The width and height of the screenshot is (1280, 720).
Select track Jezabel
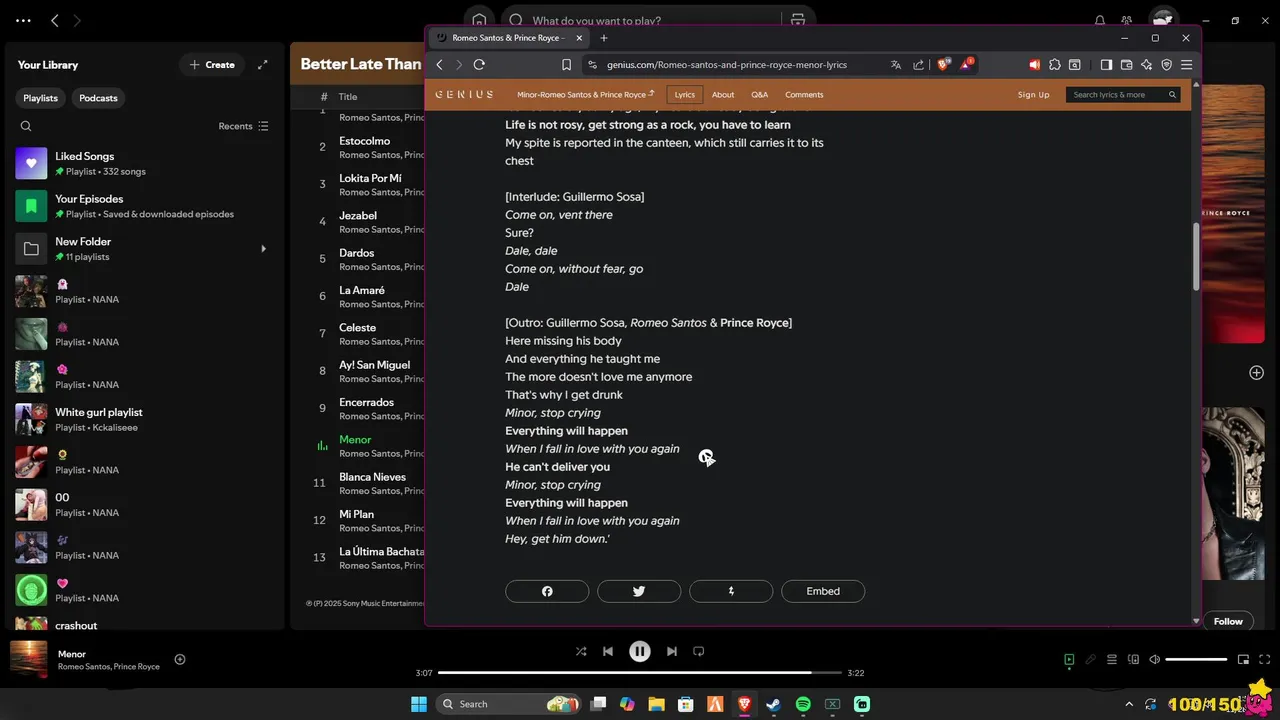point(358,215)
